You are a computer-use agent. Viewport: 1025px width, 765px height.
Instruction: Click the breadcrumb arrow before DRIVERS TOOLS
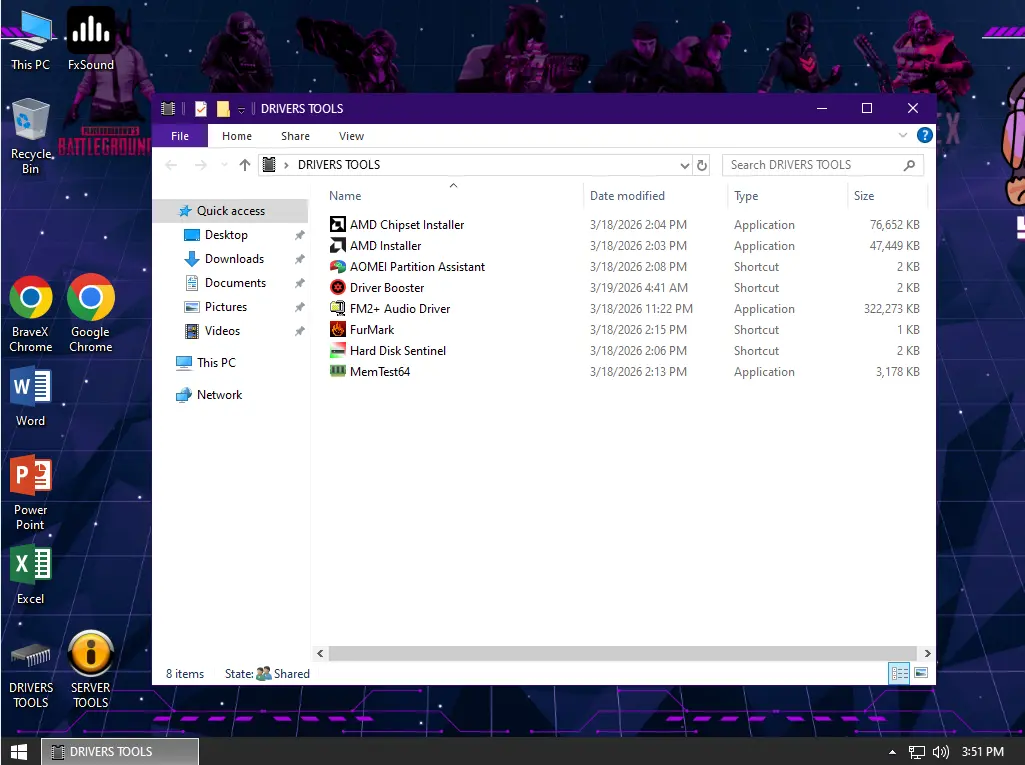286,165
